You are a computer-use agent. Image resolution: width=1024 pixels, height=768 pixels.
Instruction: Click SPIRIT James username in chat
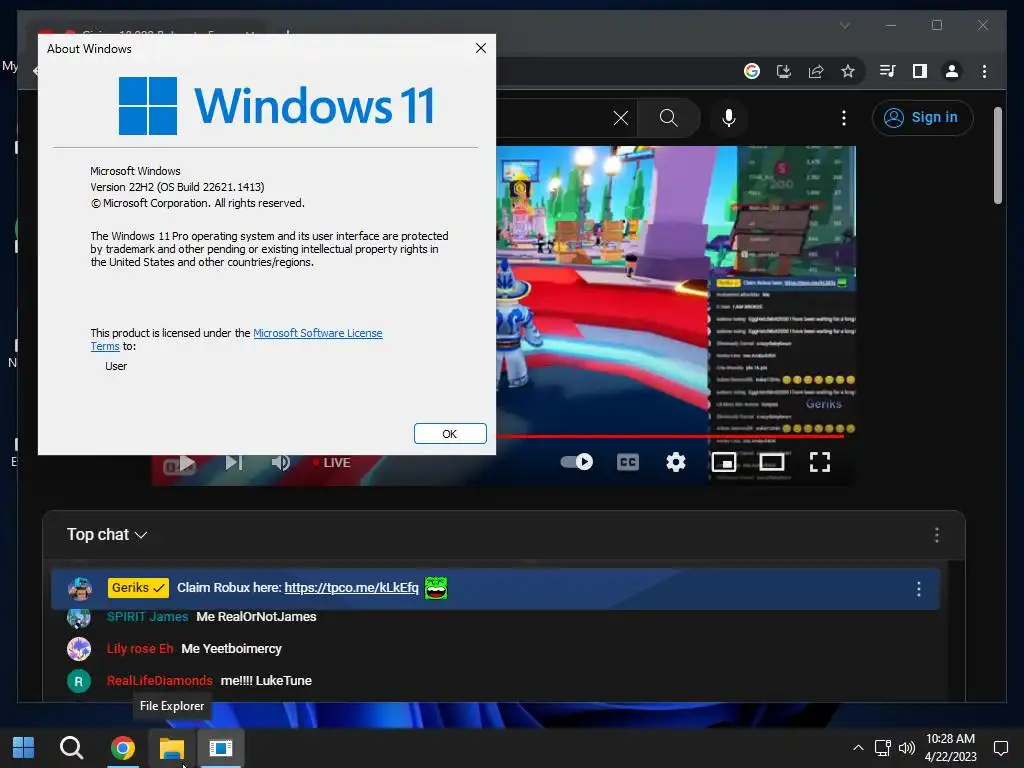[x=148, y=616]
